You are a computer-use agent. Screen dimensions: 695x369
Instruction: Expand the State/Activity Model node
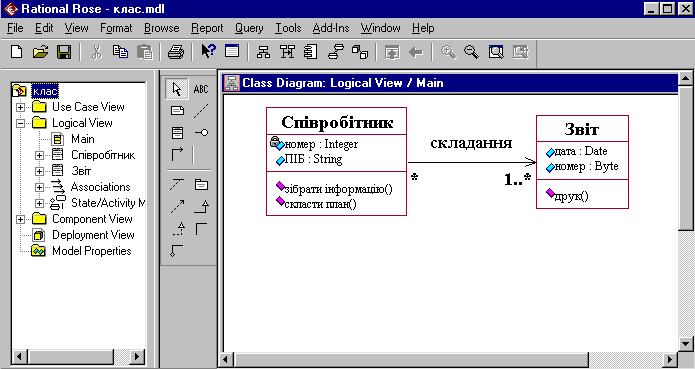(x=39, y=203)
